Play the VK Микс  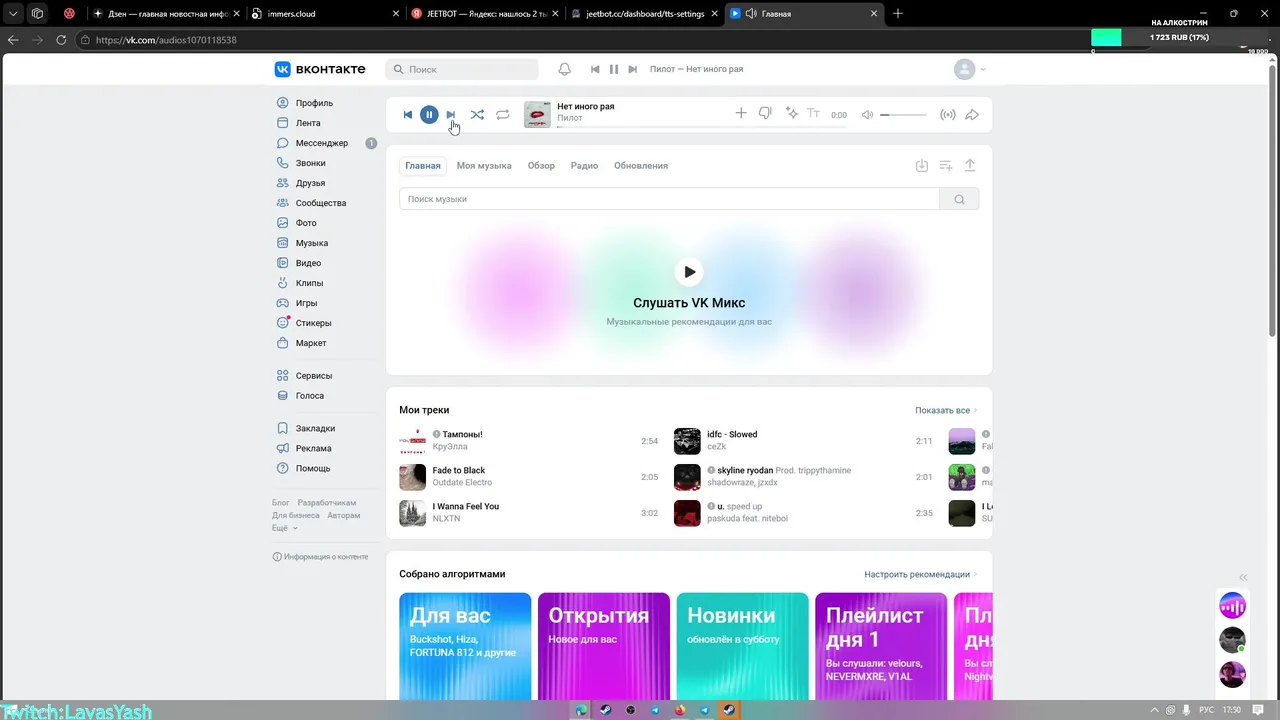[x=689, y=271]
